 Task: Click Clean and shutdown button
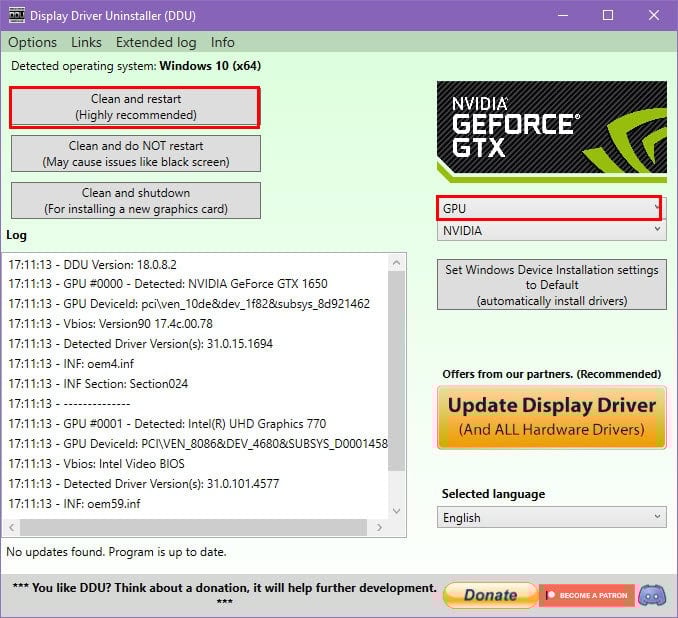click(135, 201)
